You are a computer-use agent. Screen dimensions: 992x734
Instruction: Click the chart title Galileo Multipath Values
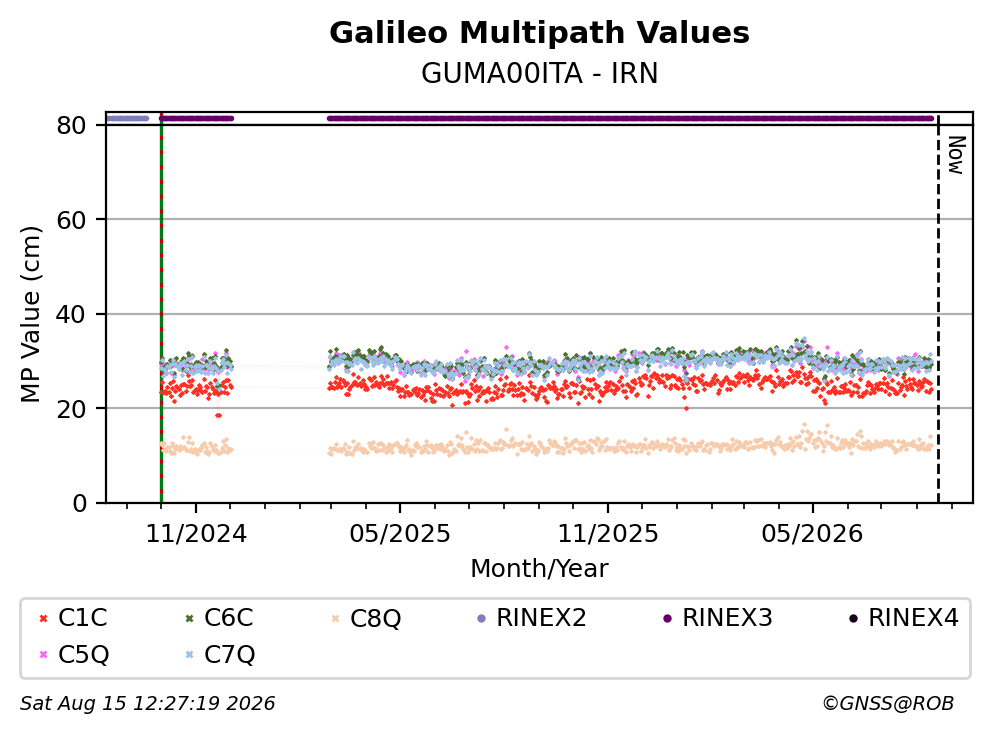(x=539, y=33)
